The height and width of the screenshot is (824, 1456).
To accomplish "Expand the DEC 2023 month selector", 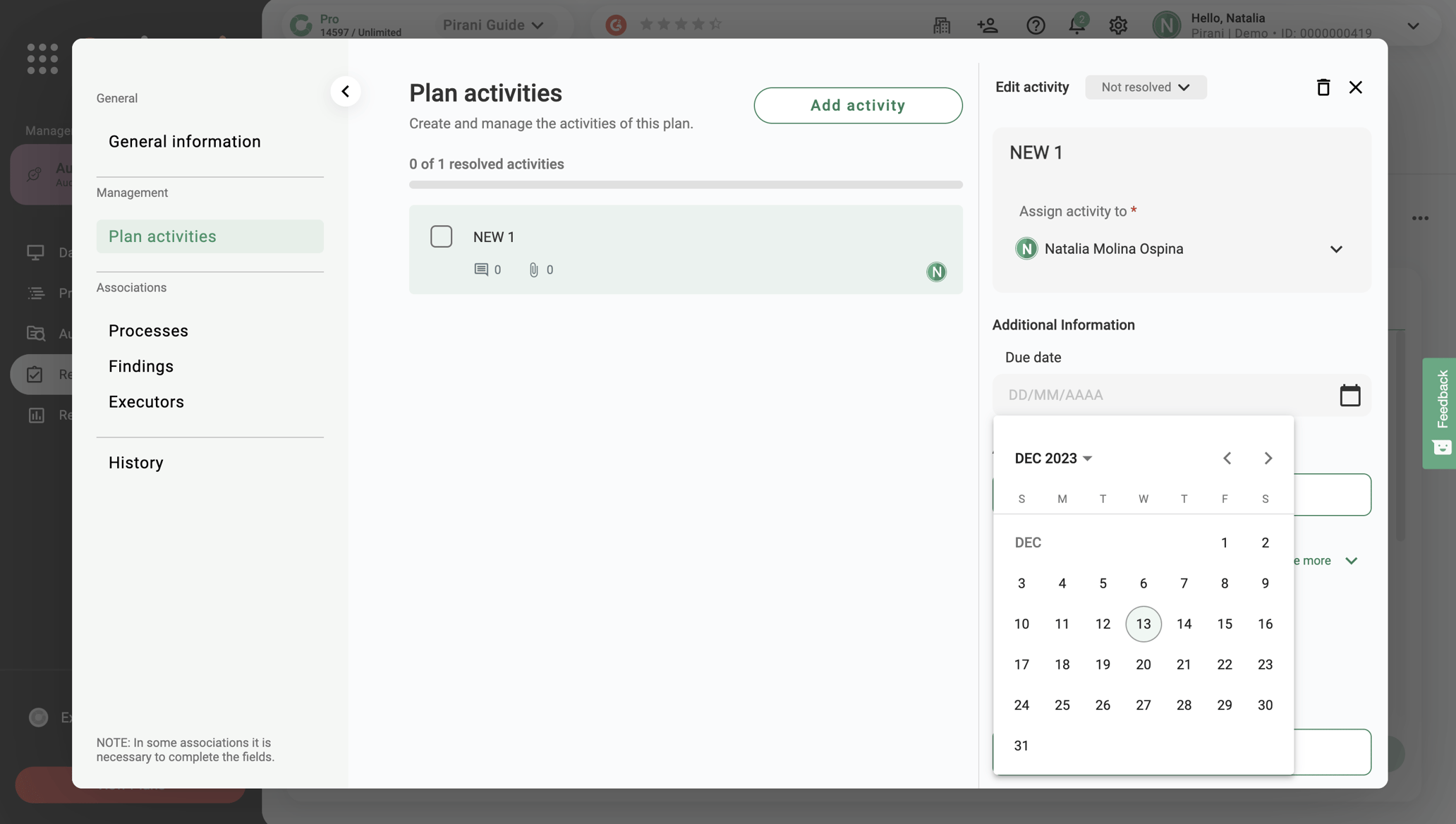I will 1053,458.
